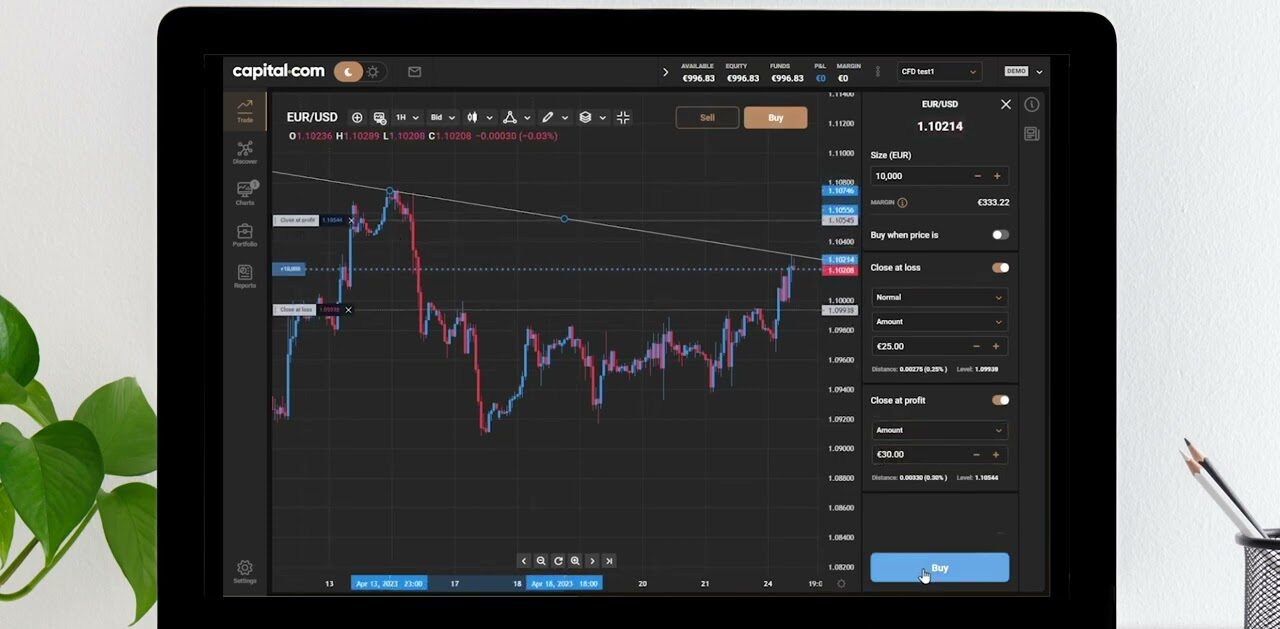Click the scroll chart left arrow
This screenshot has height=629, width=1280.
pyautogui.click(x=524, y=561)
